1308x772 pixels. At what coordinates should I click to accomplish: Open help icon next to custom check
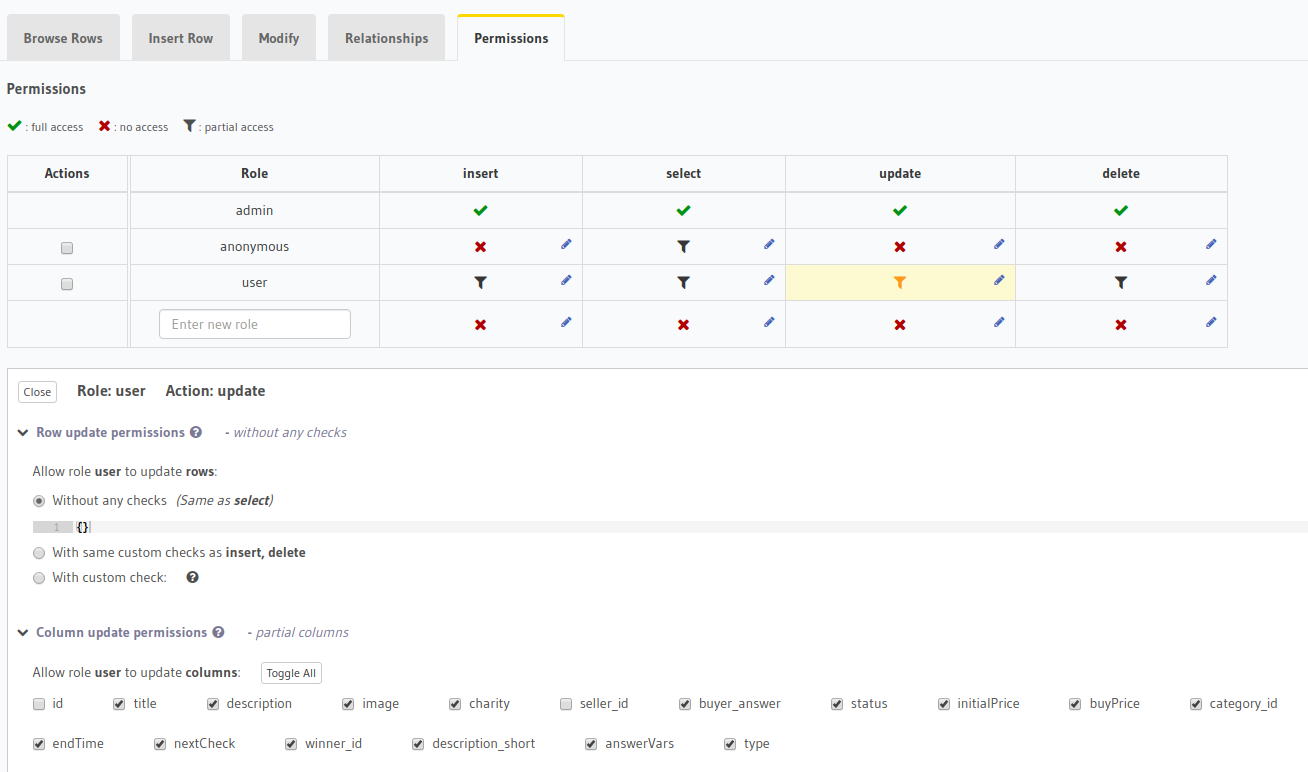click(x=193, y=577)
